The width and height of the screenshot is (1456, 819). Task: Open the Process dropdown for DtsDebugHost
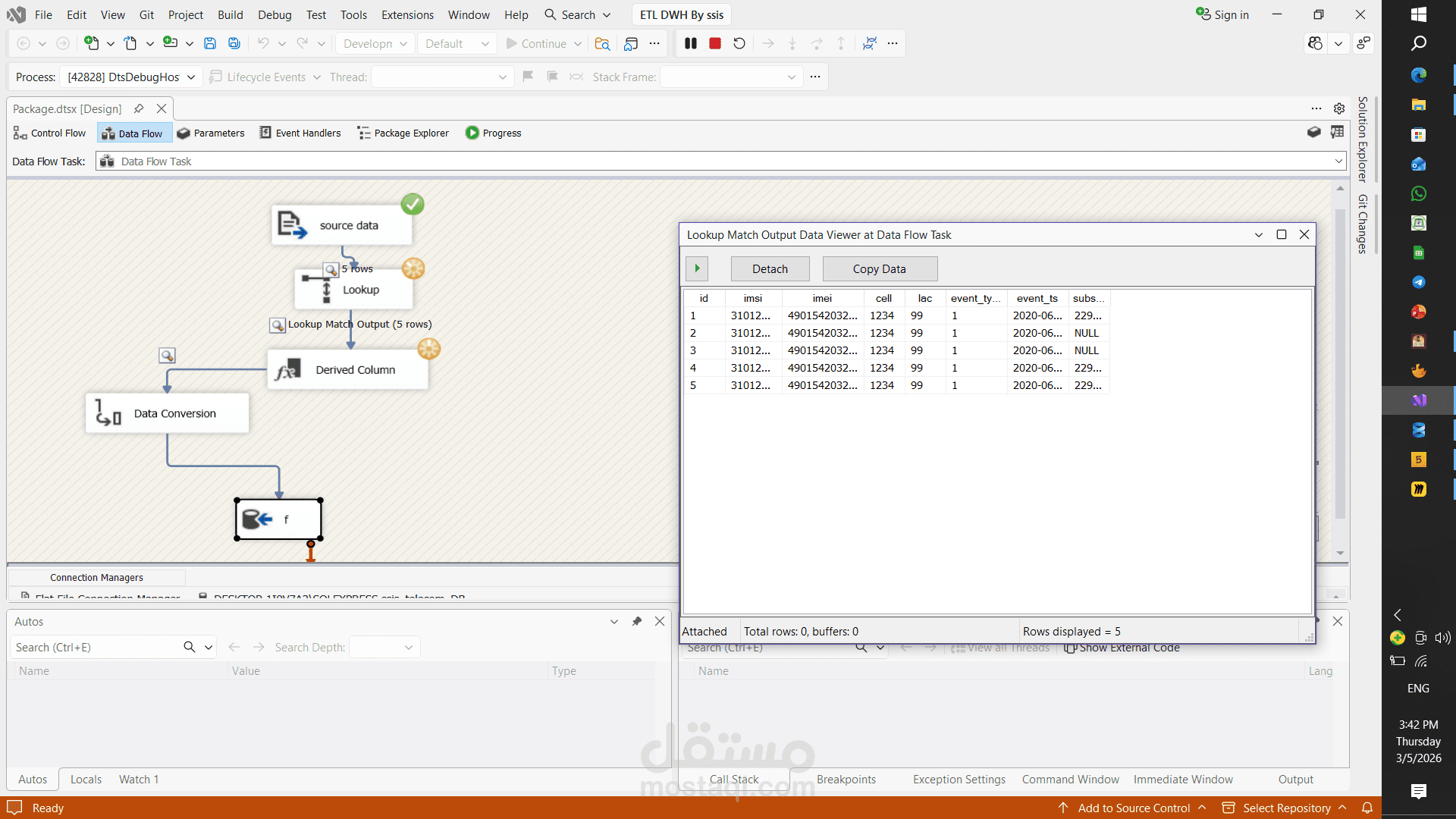(191, 77)
